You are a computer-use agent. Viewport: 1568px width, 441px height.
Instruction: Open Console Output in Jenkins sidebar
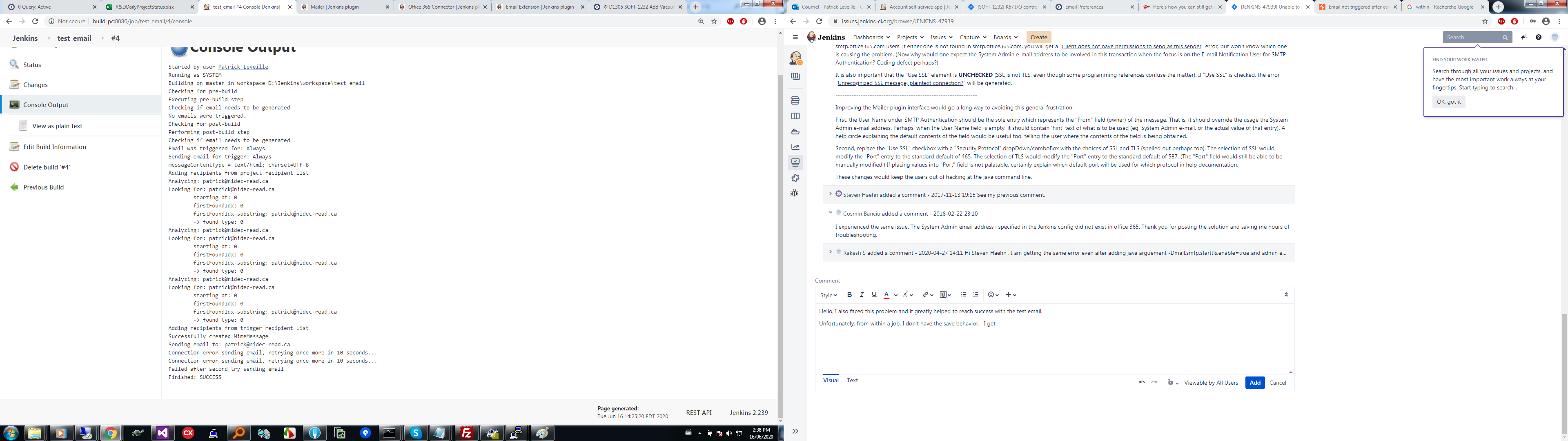coord(46,105)
